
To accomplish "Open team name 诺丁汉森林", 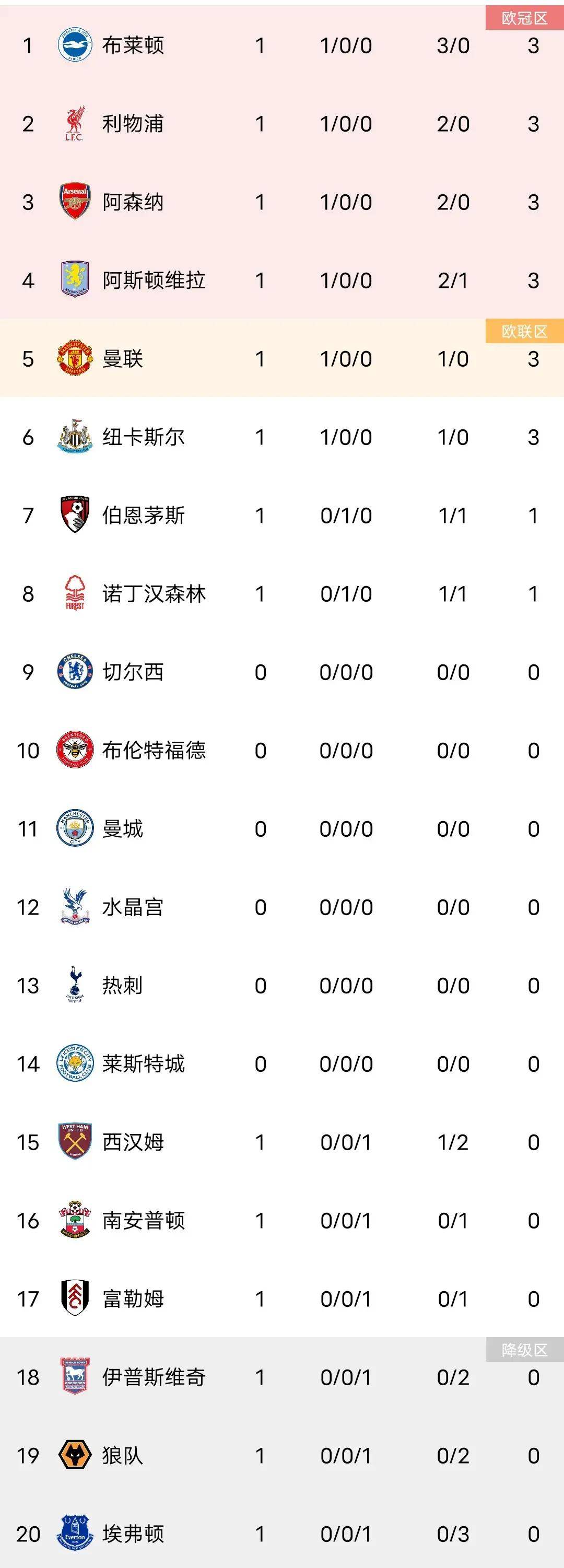I will point(154,594).
